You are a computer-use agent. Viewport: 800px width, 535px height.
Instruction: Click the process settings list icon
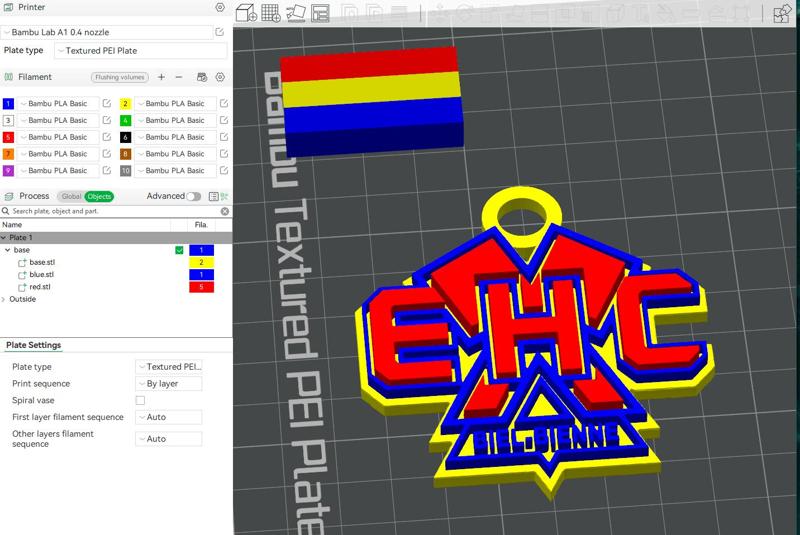point(213,196)
